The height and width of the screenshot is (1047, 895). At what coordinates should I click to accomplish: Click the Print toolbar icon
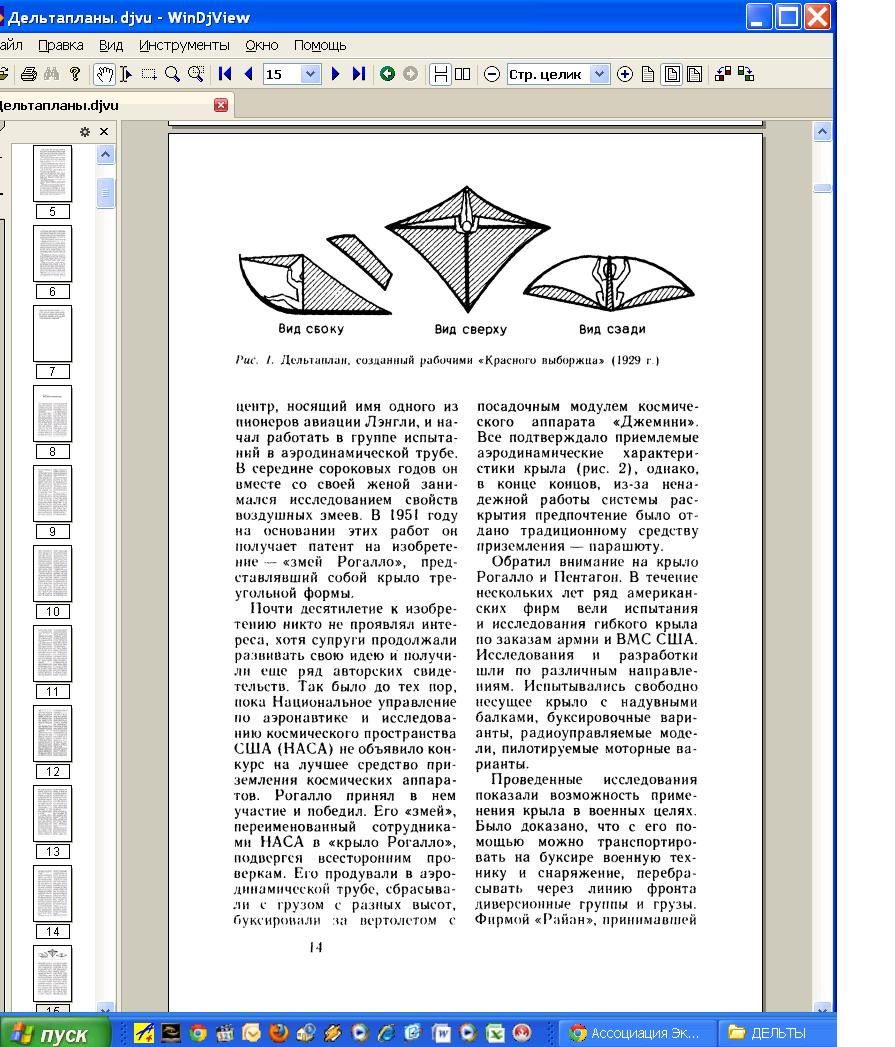point(29,74)
